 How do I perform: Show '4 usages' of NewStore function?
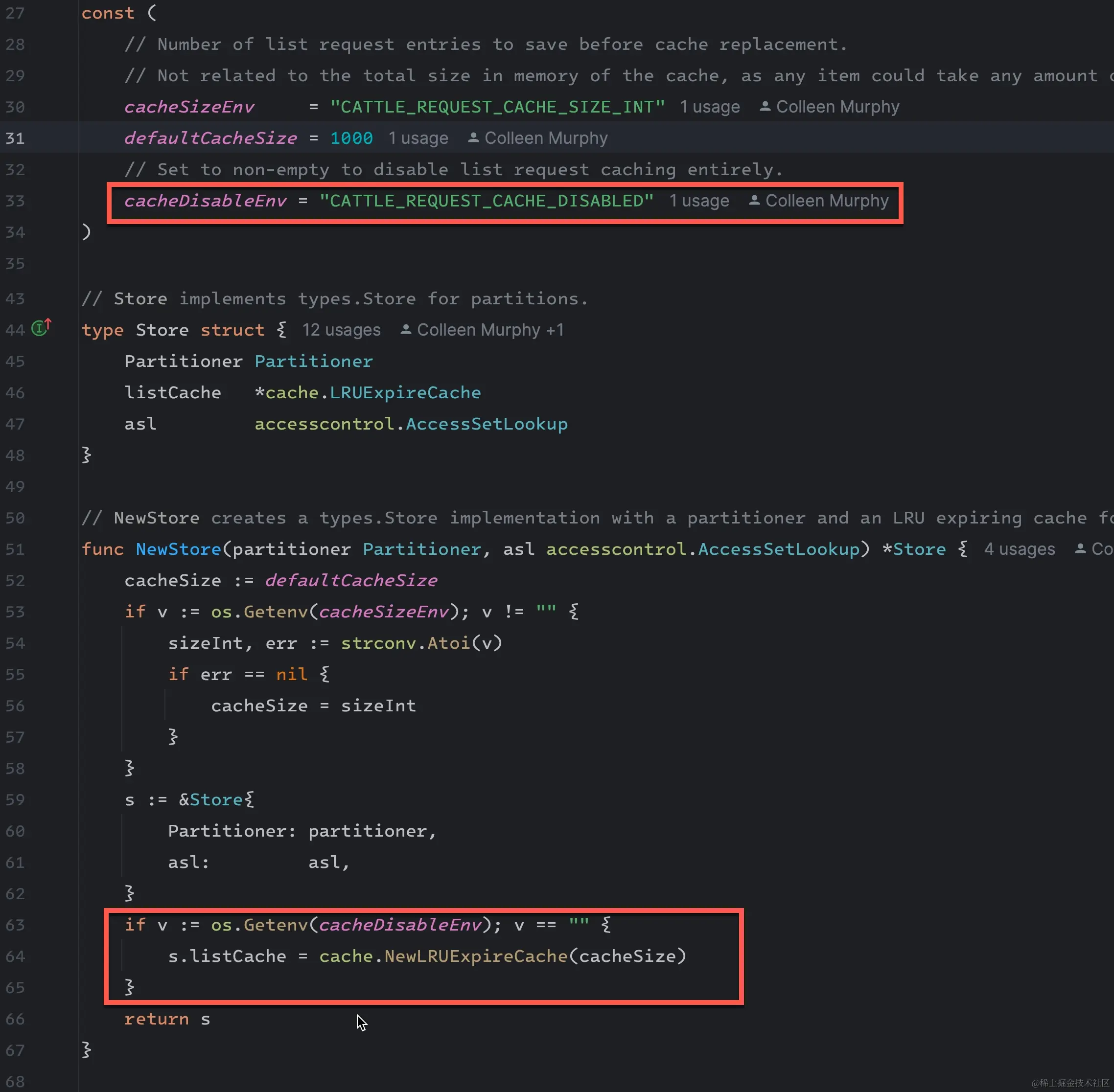(x=1020, y=549)
